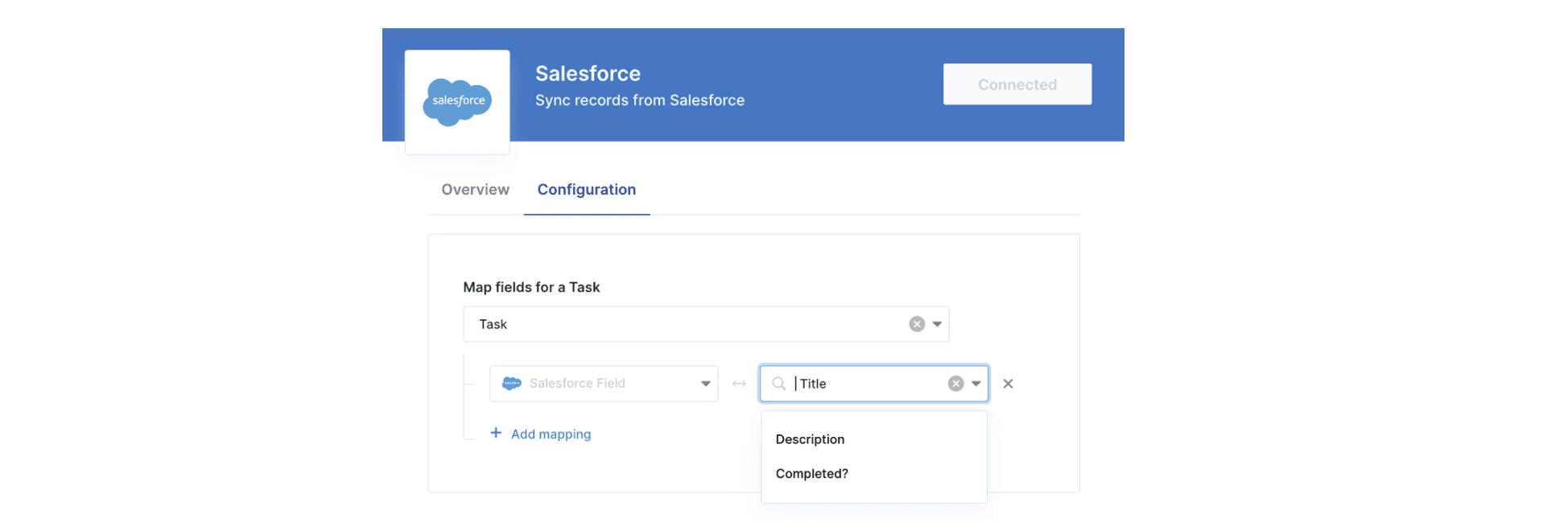The image size is (1568, 531).
Task: Click the Connected button
Action: 1017,84
